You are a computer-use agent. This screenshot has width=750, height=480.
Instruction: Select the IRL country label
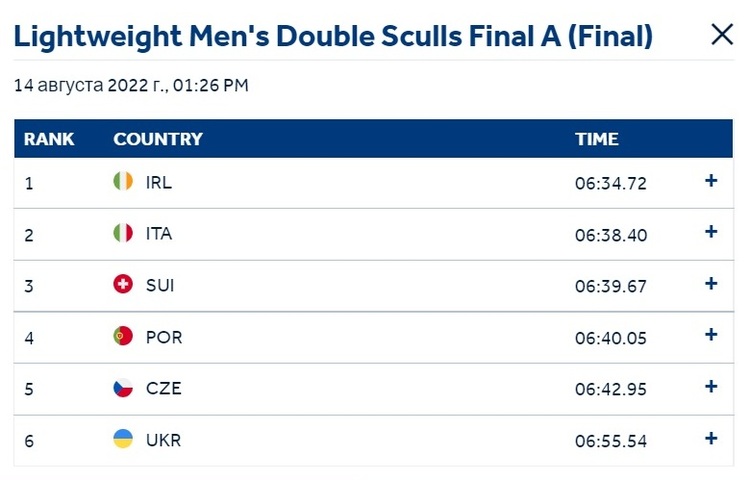click(x=159, y=183)
